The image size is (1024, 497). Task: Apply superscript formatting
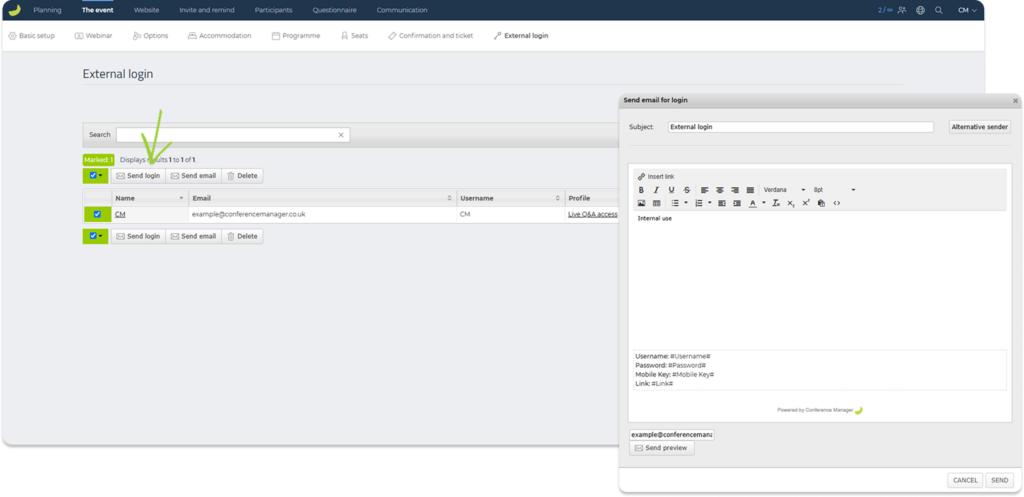coord(806,203)
